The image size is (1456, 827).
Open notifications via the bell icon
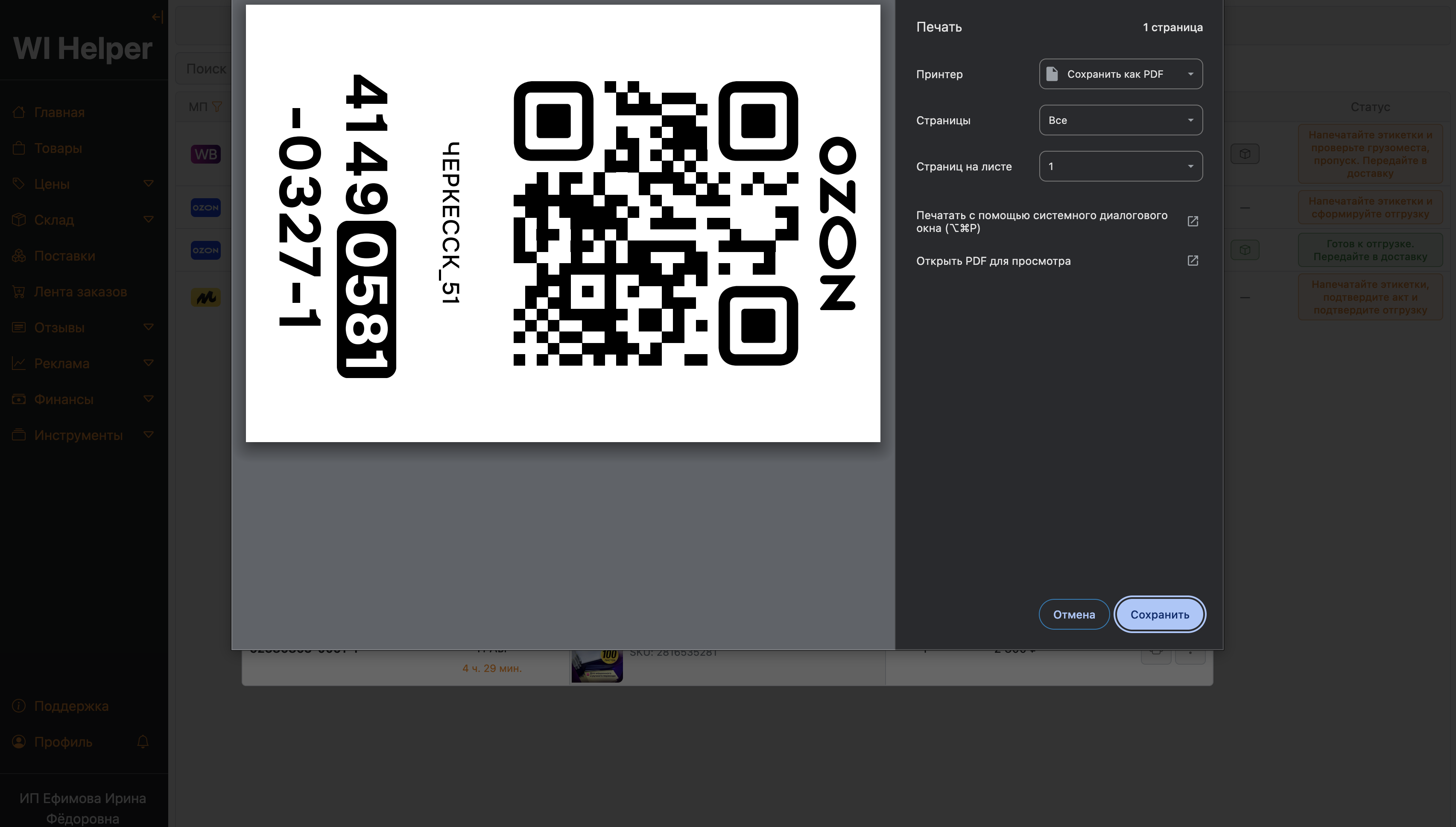[143, 742]
